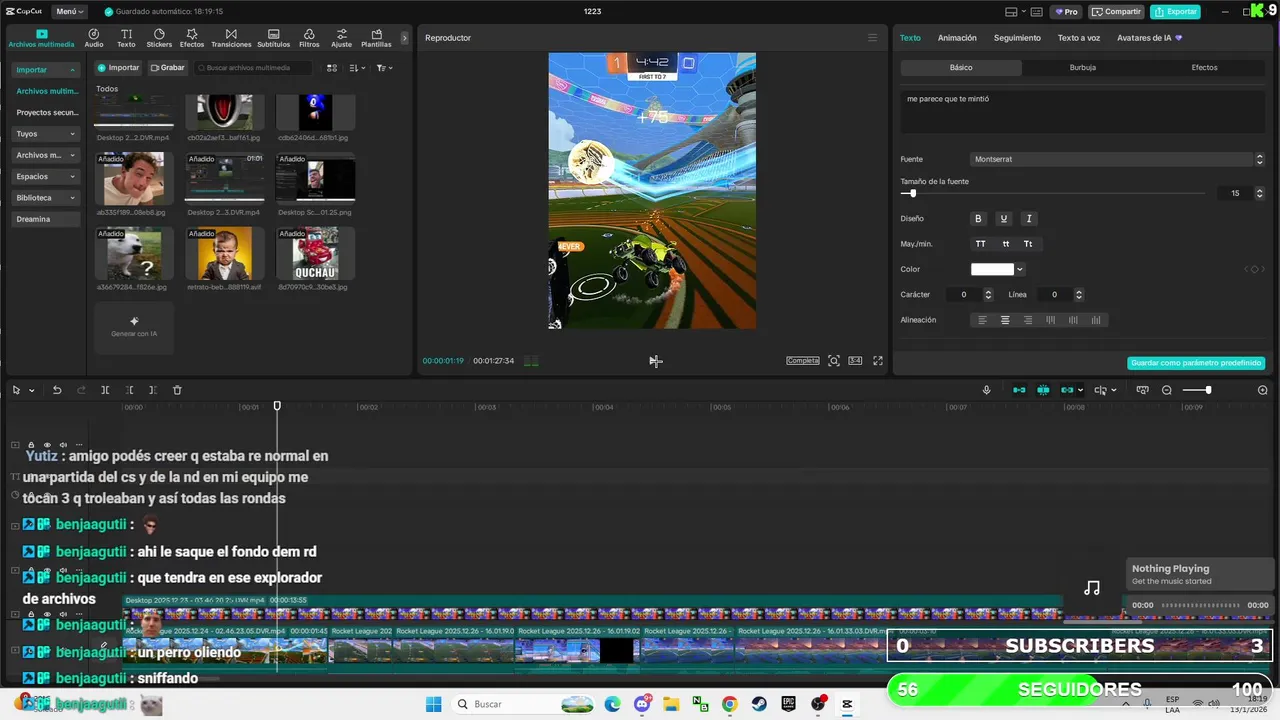The width and height of the screenshot is (1280, 720).
Task: Click the undo arrow in timeline toolbar
Action: (x=57, y=390)
